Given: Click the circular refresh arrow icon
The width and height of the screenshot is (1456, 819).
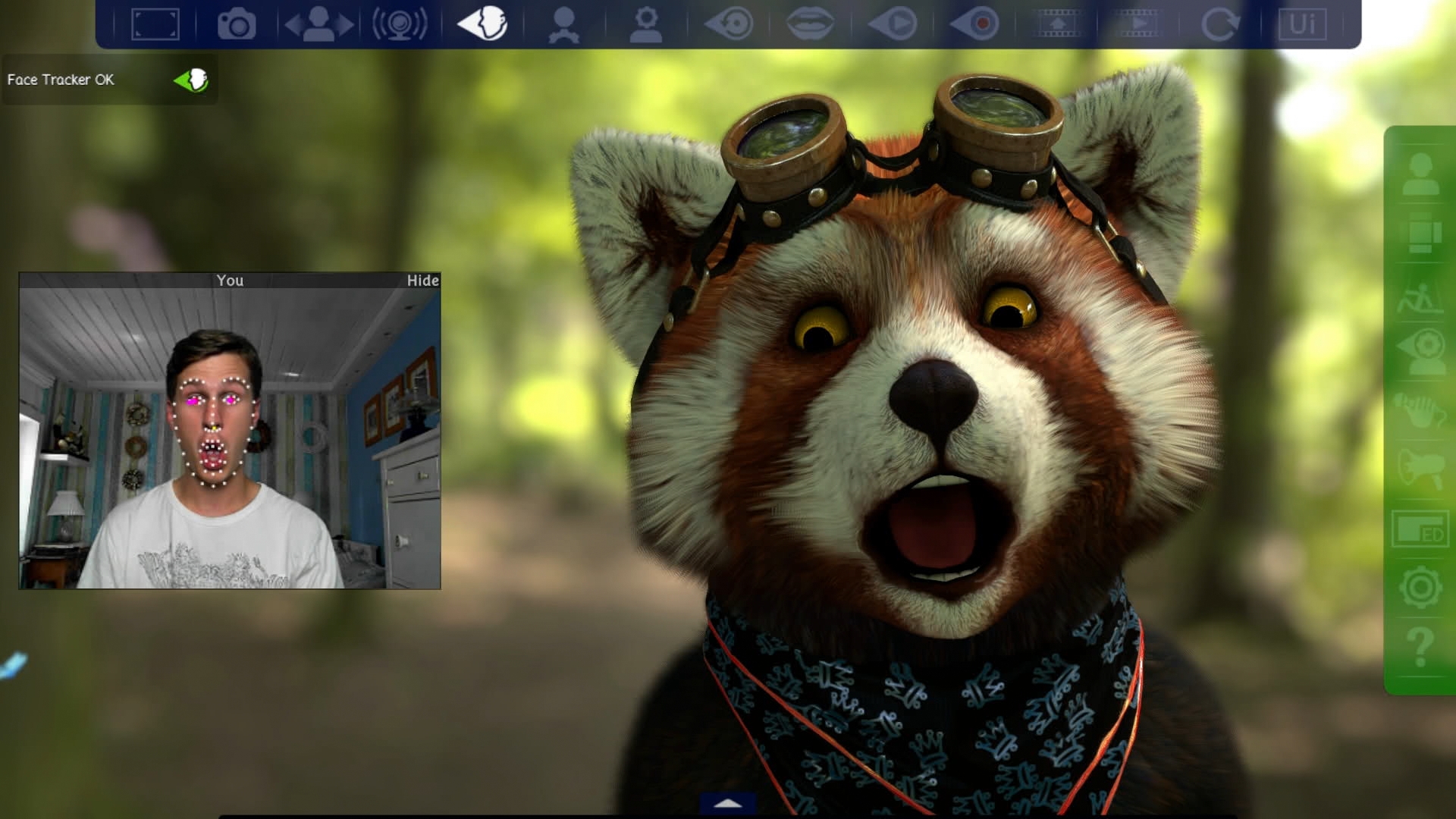Looking at the screenshot, I should (x=1220, y=24).
